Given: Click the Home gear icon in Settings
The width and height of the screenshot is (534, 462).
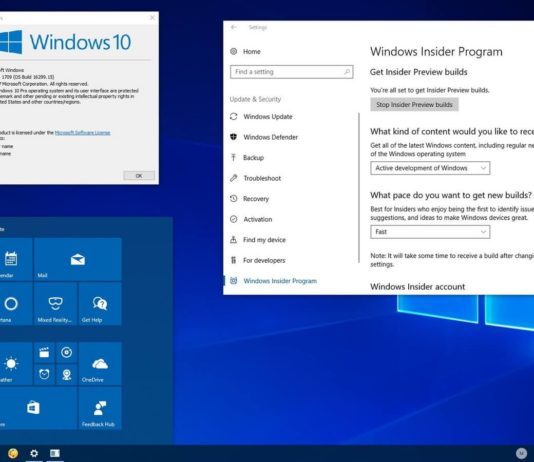Looking at the screenshot, I should point(234,51).
